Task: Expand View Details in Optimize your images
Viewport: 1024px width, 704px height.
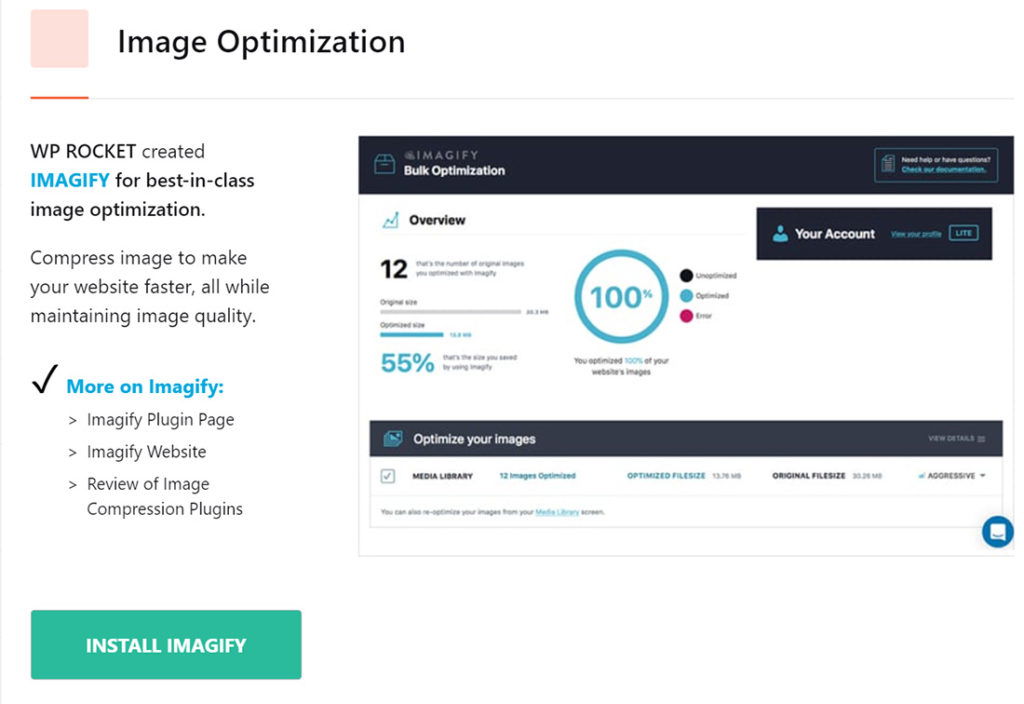Action: [x=957, y=439]
